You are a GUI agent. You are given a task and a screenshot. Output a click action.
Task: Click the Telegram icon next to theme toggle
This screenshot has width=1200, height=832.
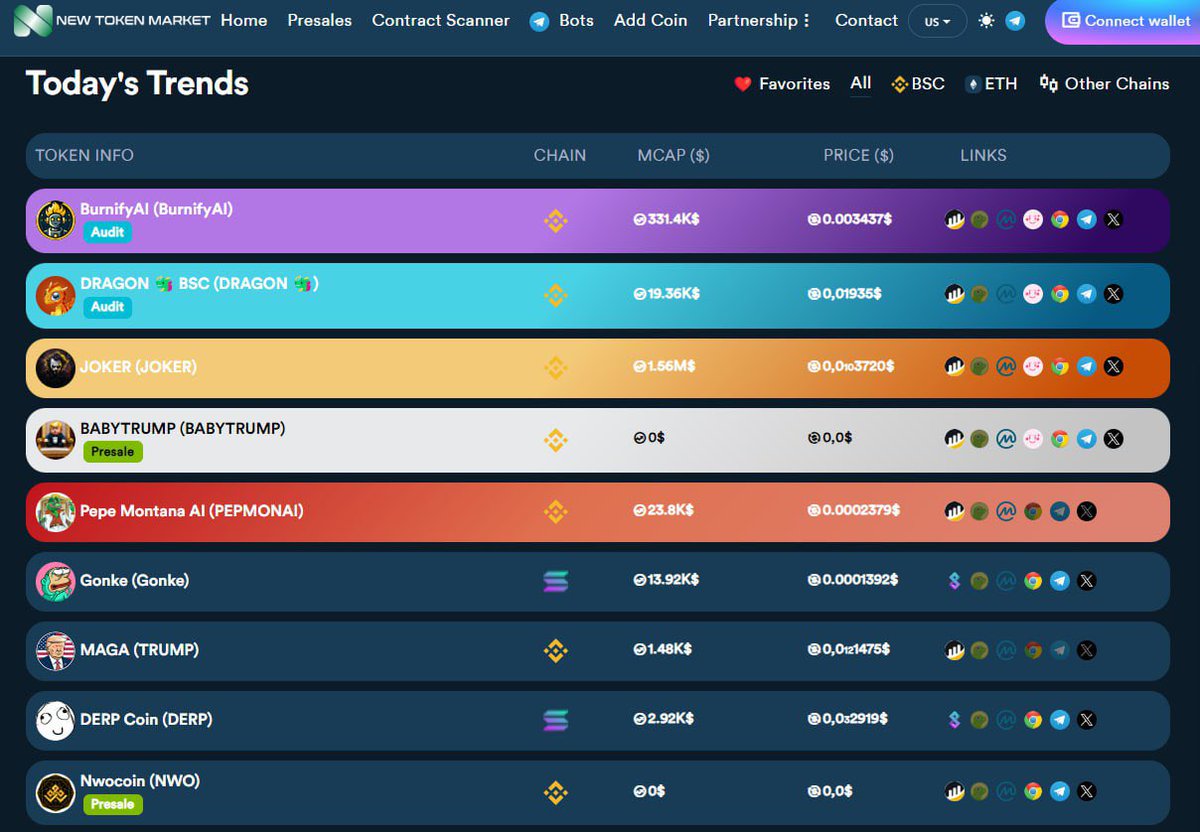(1015, 20)
